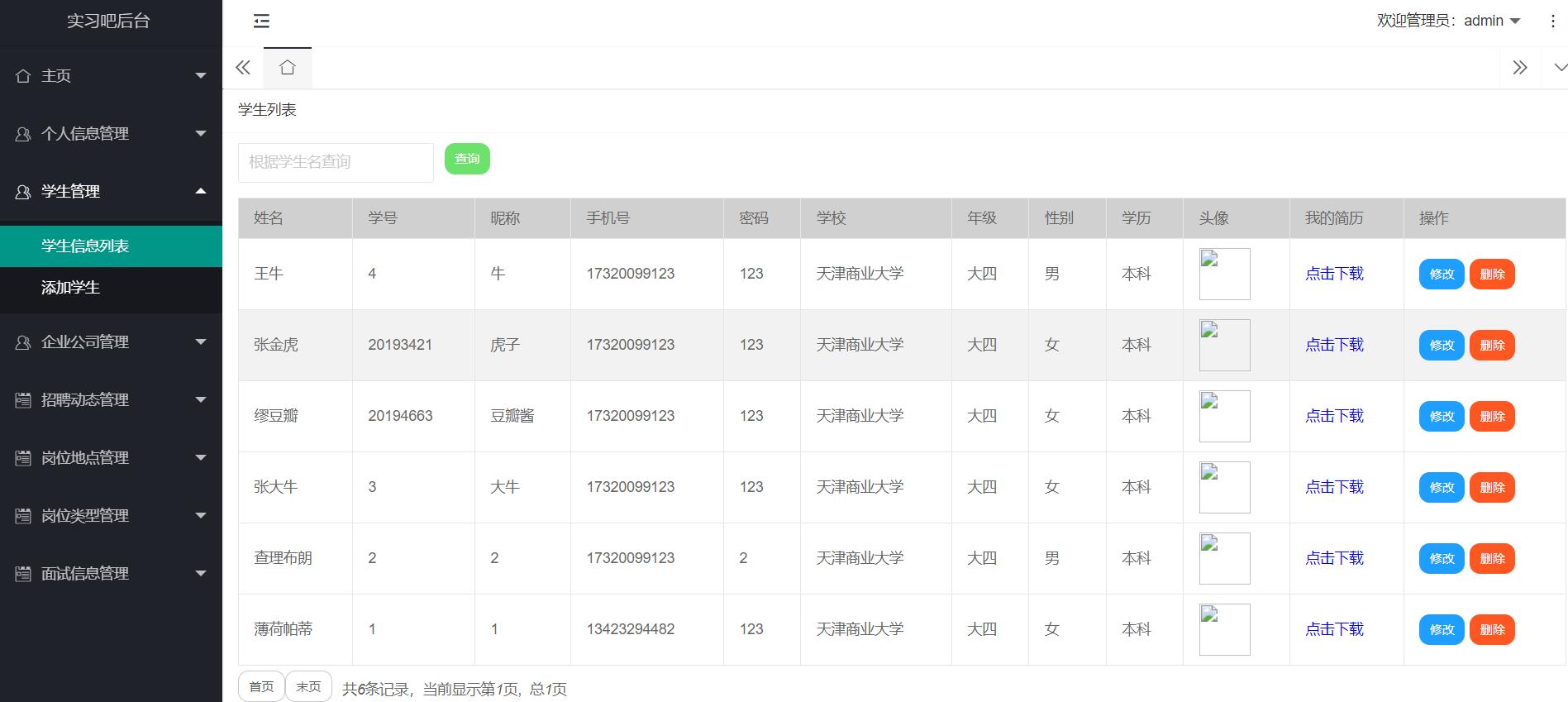Open the 面试信息管理 menu label
Image resolution: width=1568 pixels, height=702 pixels.
click(85, 574)
